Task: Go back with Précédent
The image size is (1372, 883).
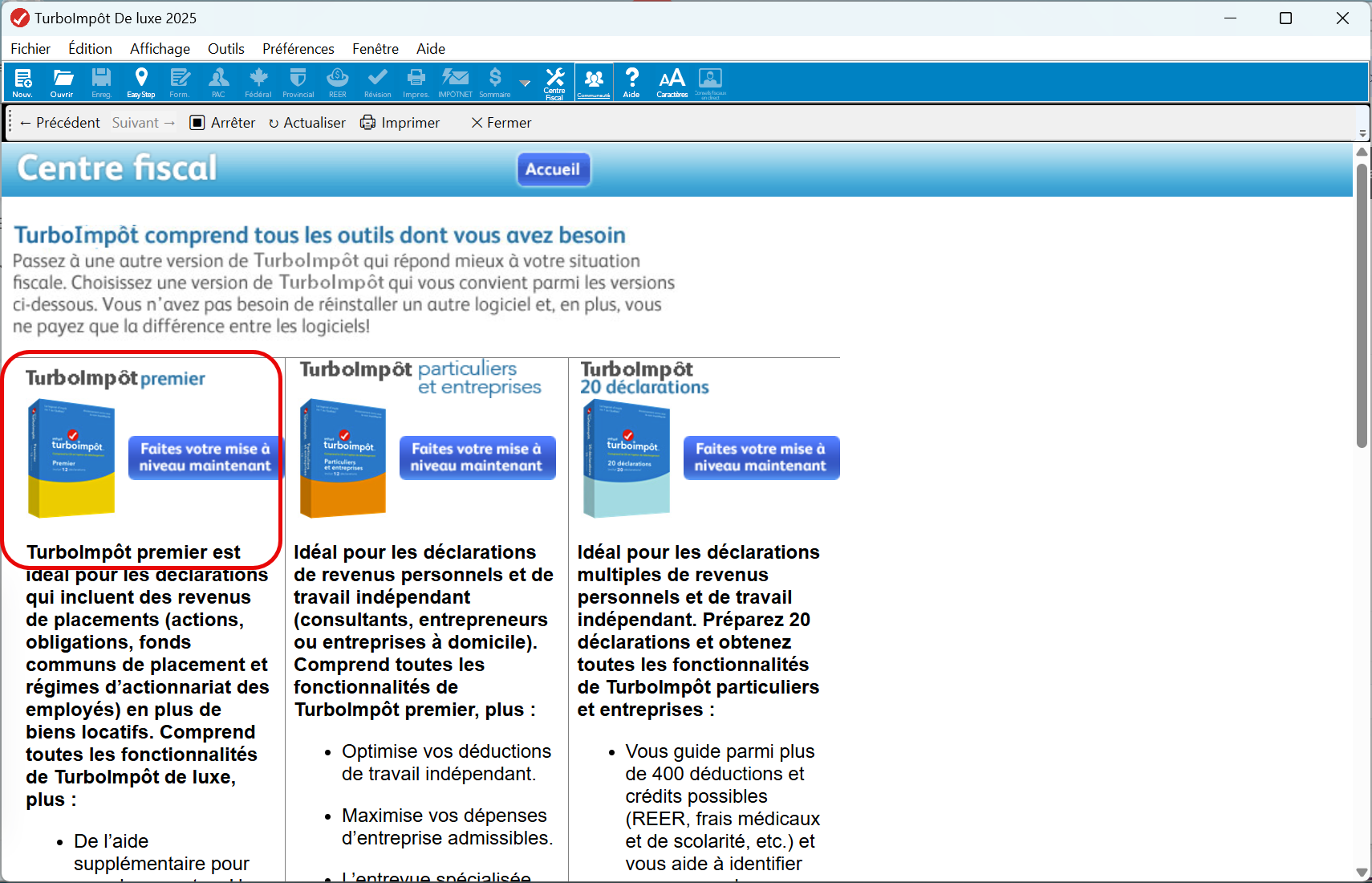Action: [59, 123]
